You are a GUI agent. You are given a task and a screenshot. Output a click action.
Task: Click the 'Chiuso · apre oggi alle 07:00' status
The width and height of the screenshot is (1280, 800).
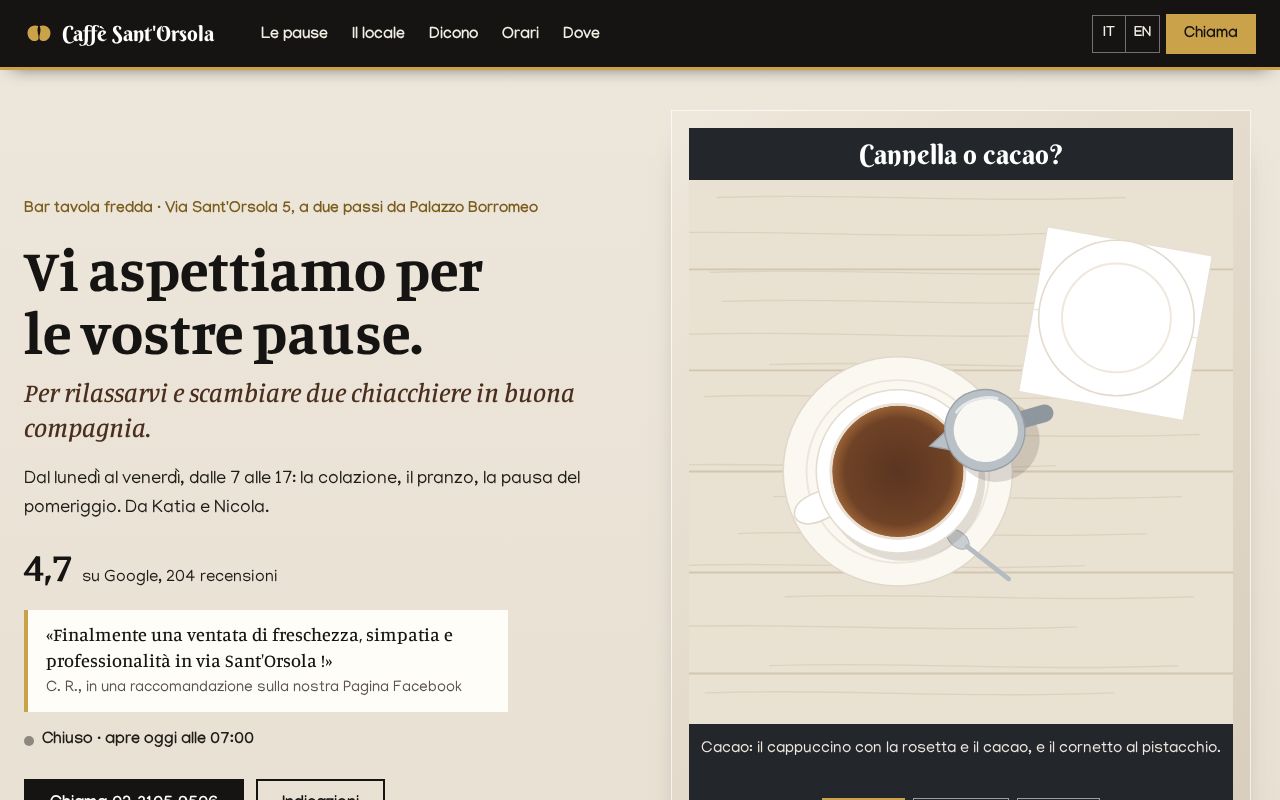[148, 739]
